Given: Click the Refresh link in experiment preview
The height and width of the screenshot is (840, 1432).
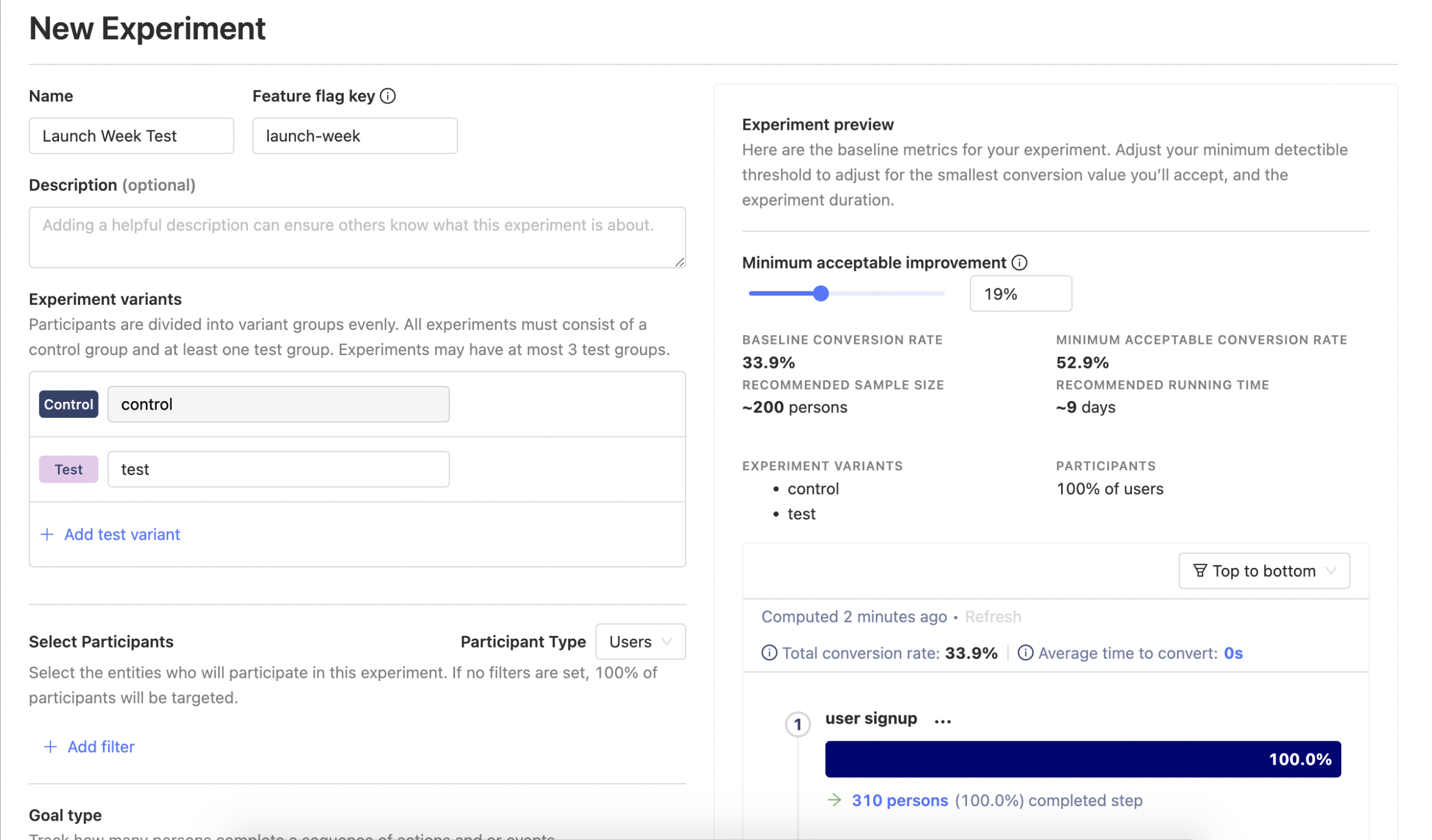Looking at the screenshot, I should point(993,616).
